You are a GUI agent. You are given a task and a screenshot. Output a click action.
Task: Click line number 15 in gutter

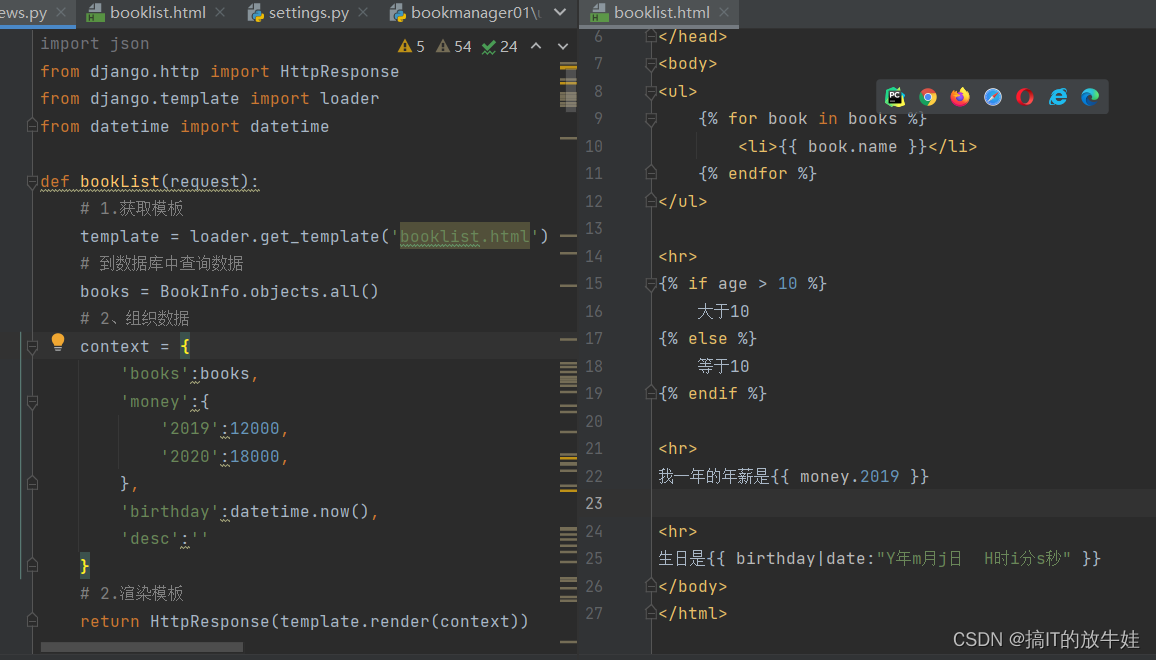coord(593,284)
